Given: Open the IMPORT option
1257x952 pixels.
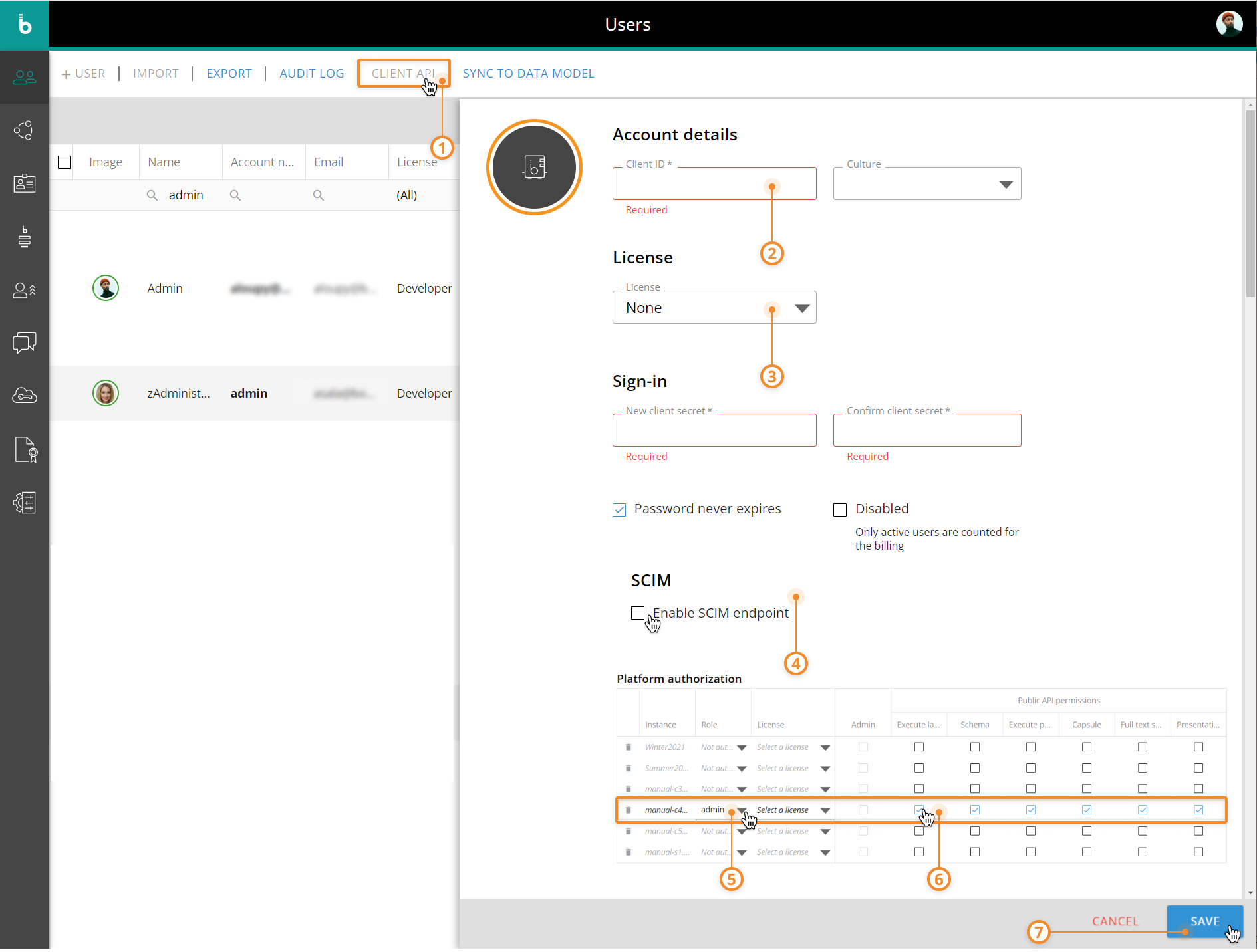Looking at the screenshot, I should tap(156, 74).
